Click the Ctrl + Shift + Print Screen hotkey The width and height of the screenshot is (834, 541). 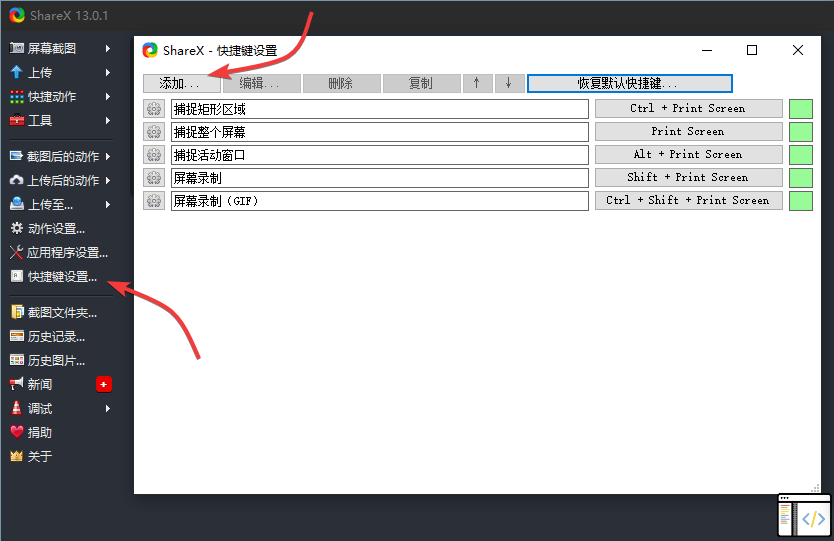point(688,201)
